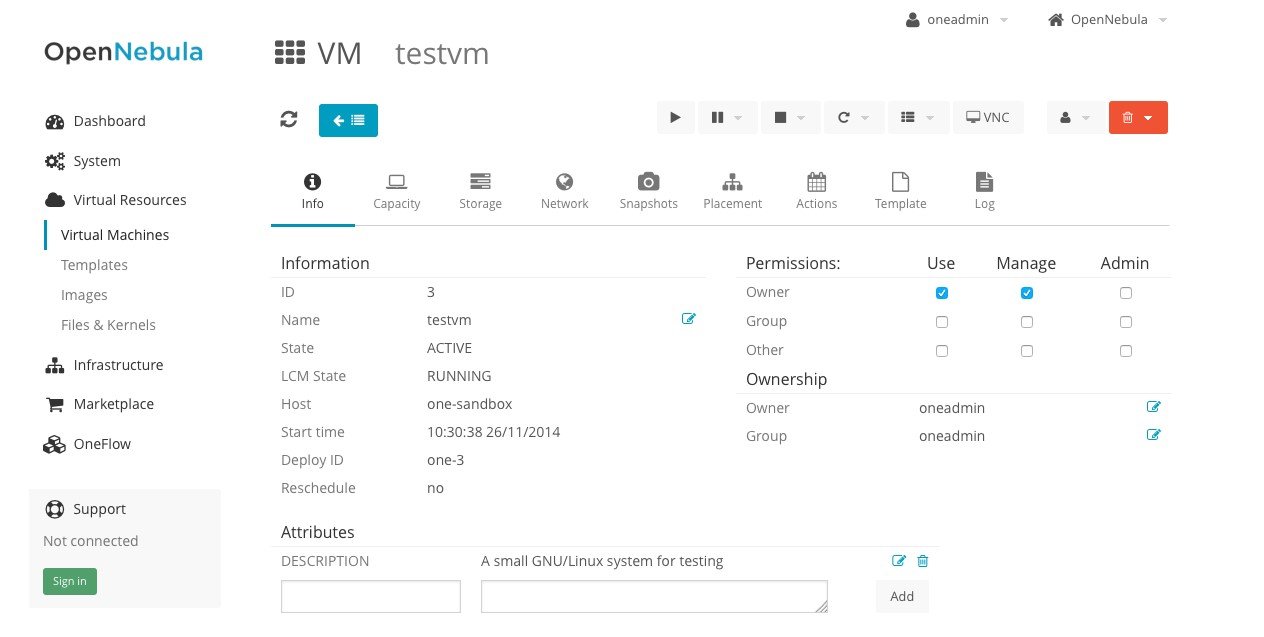Screen dimensions: 1264x637
Task: Toggle Group Manage permission checkbox
Action: pyautogui.click(x=1026, y=322)
